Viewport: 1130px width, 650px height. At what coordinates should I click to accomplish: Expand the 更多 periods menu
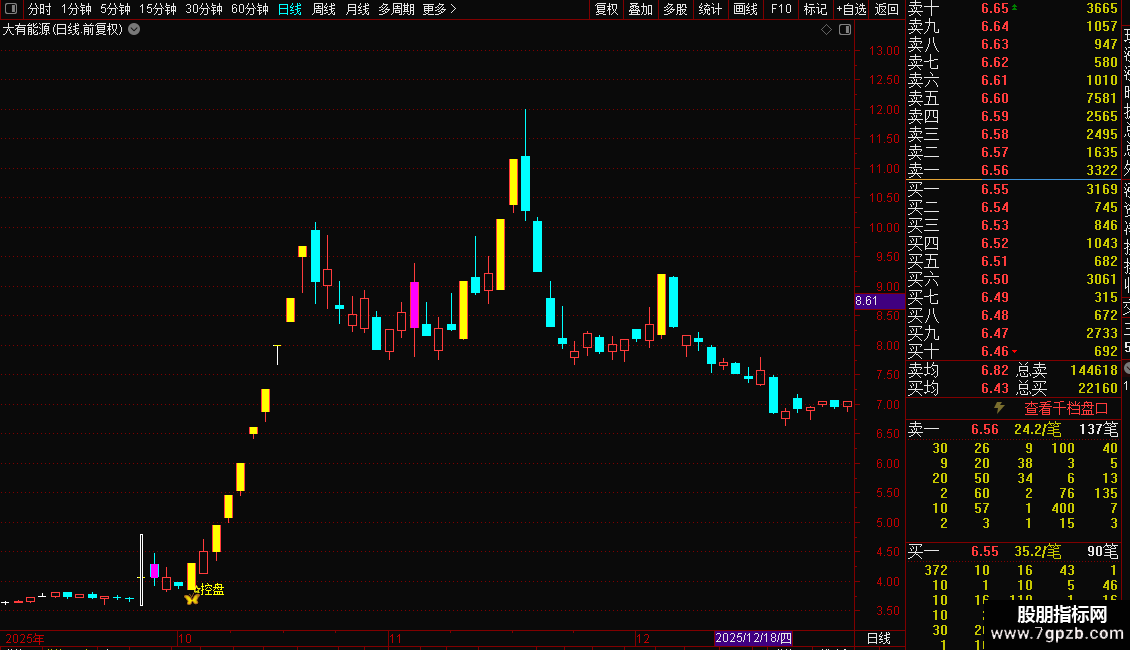pos(439,9)
